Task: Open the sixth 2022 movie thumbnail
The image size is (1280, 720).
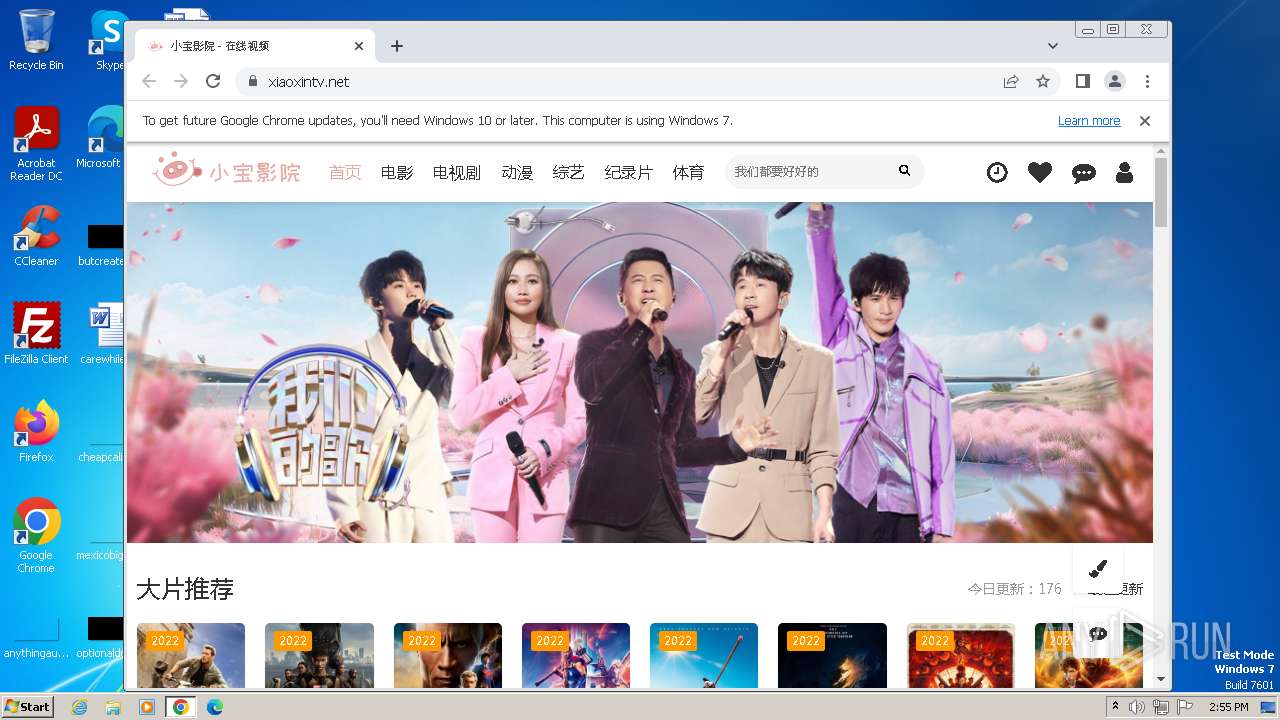Action: 832,655
